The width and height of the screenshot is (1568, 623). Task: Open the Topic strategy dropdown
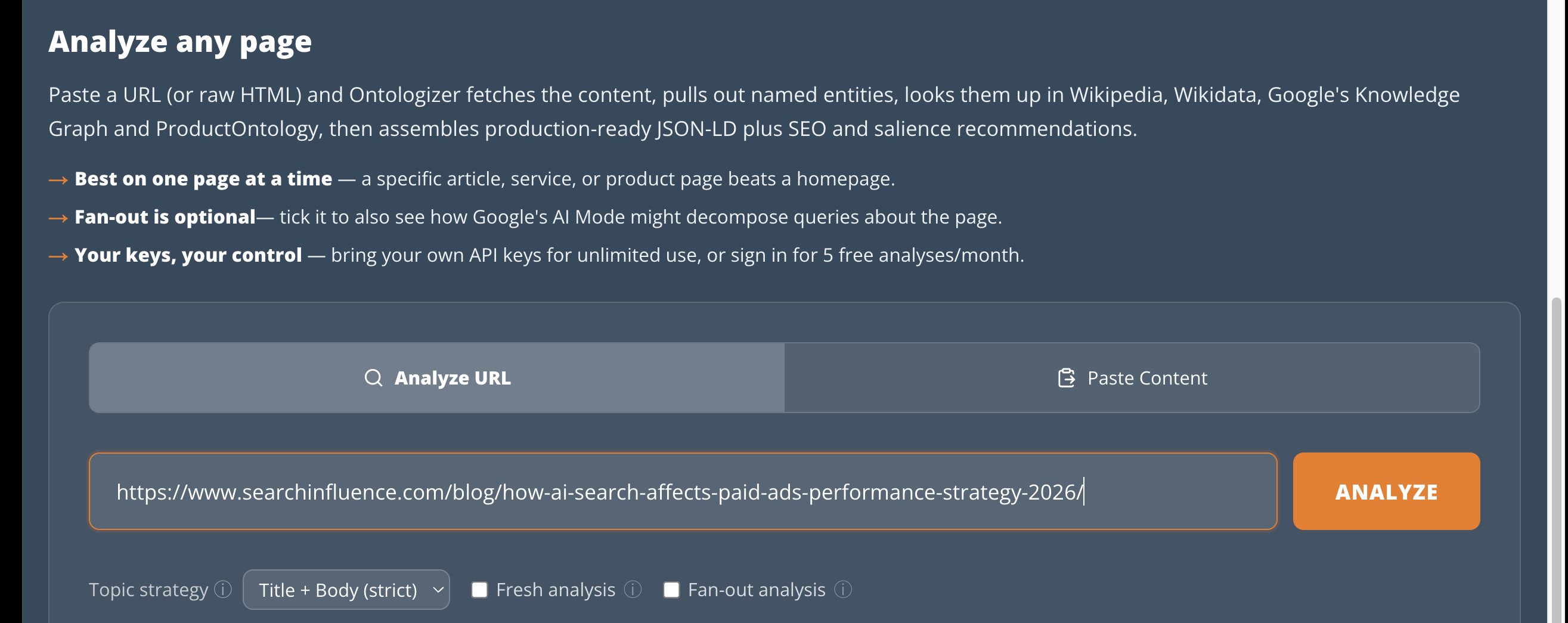(346, 590)
